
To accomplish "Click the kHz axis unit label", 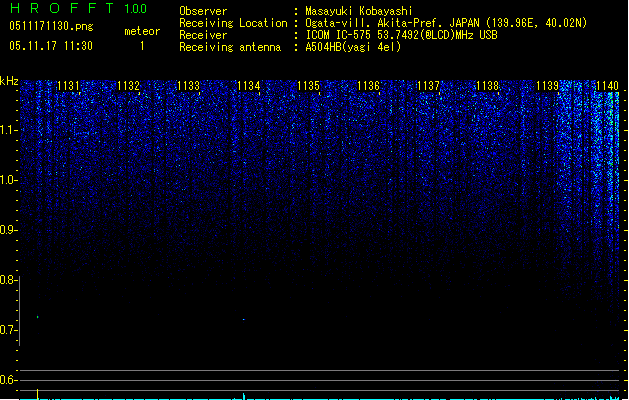I will pyautogui.click(x=9, y=81).
